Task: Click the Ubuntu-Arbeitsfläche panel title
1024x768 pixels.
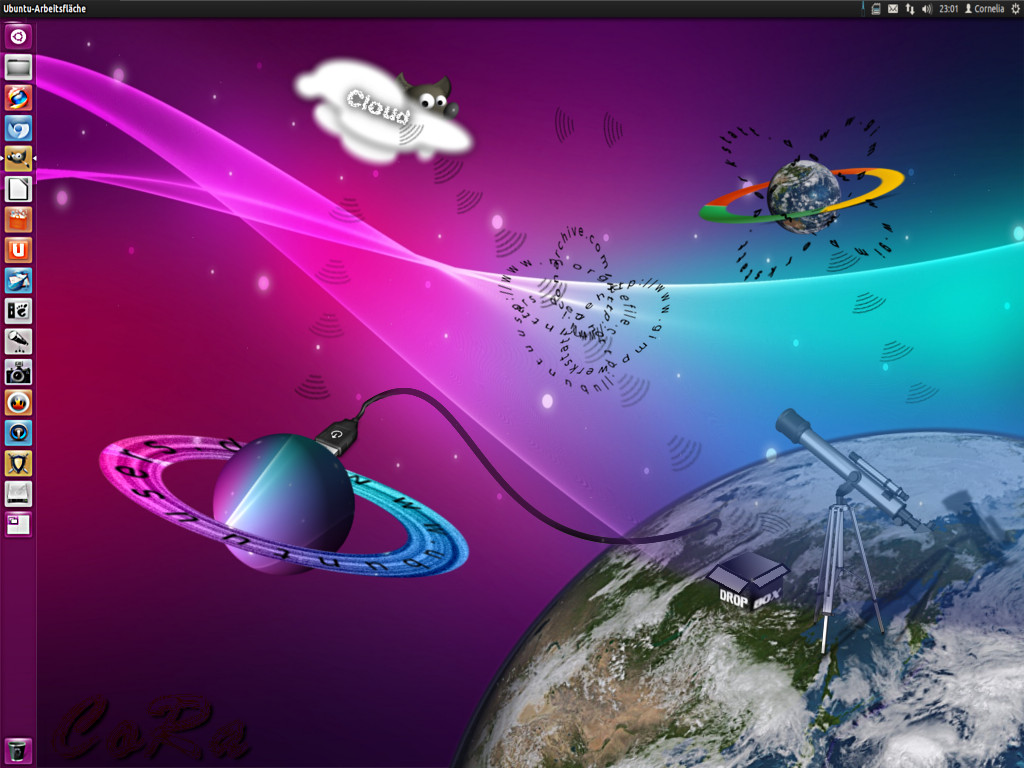Action: pyautogui.click(x=44, y=8)
